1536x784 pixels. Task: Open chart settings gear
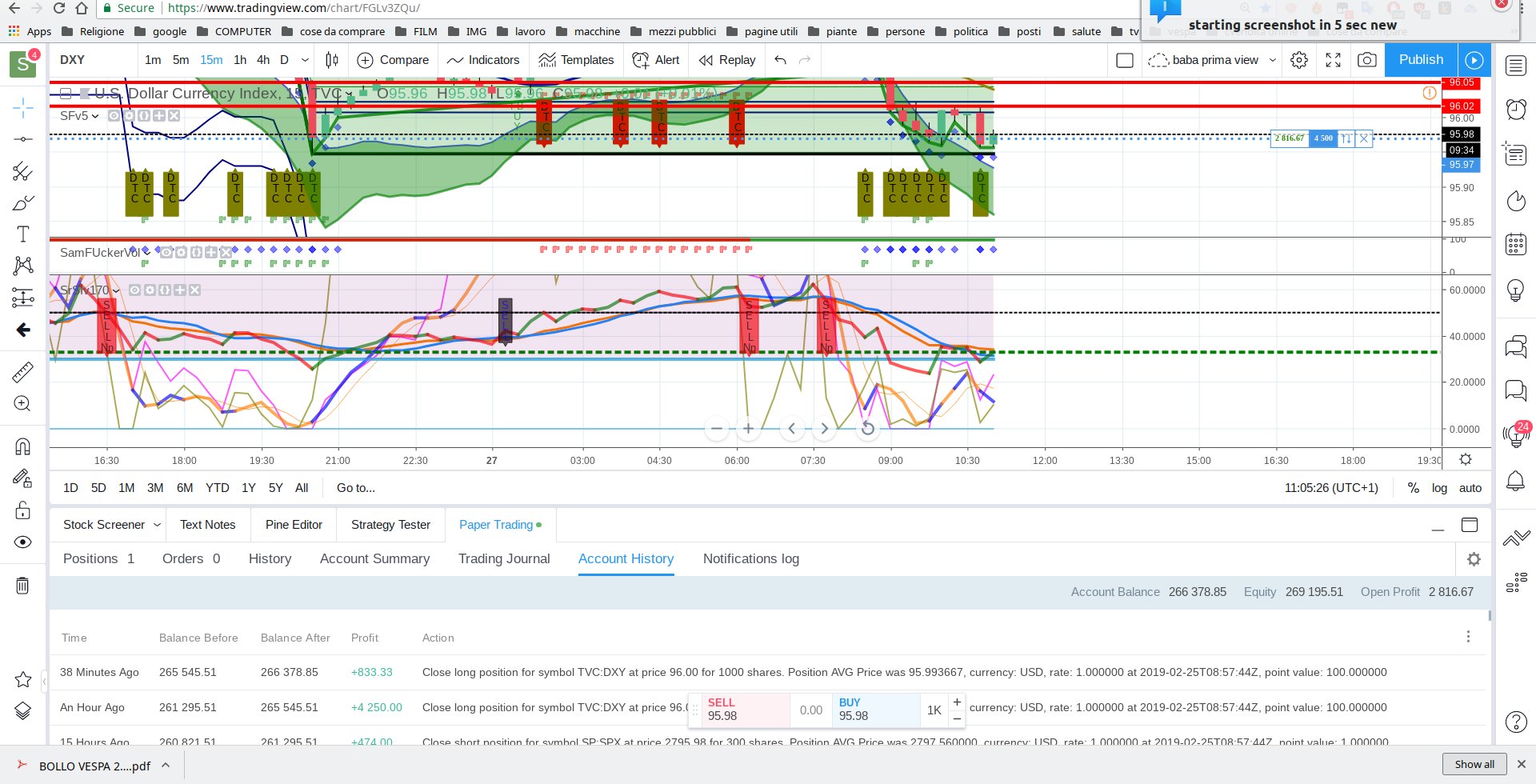click(1299, 60)
